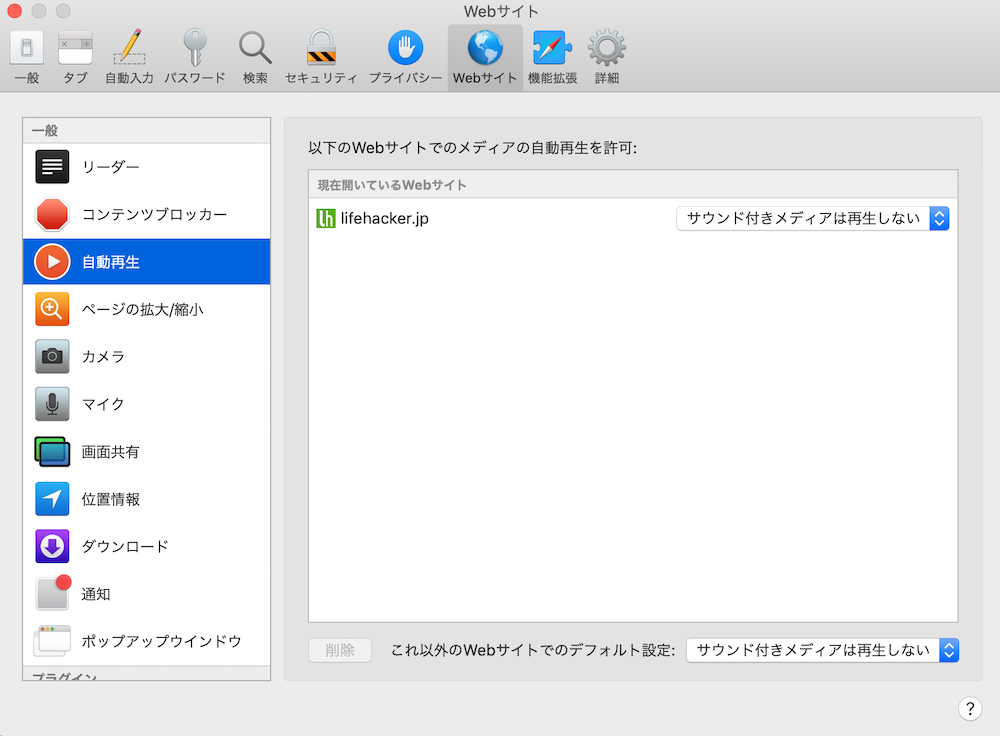This screenshot has width=1000, height=736.
Task: Open the 検索 (Search) magnifier icon
Action: [x=255, y=48]
